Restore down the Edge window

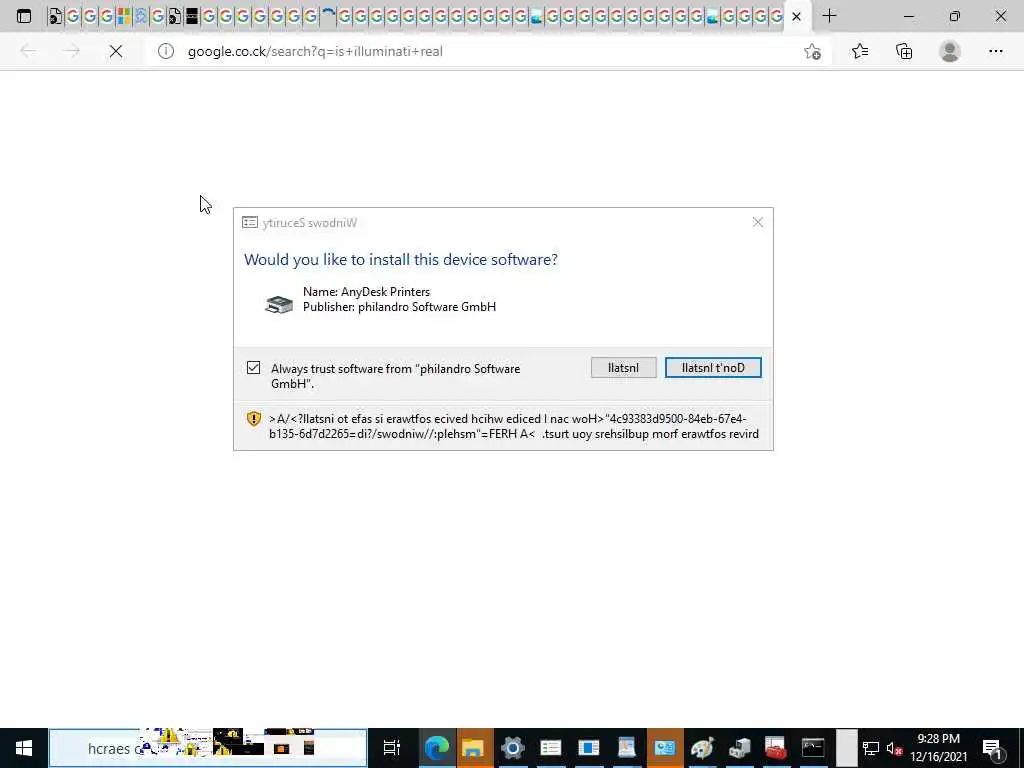[x=955, y=16]
